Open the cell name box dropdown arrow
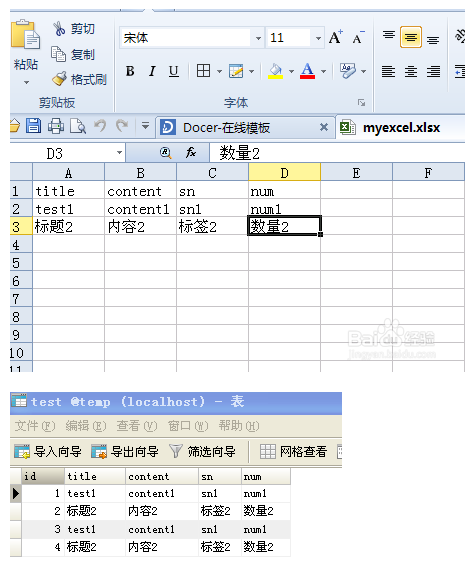 point(119,153)
